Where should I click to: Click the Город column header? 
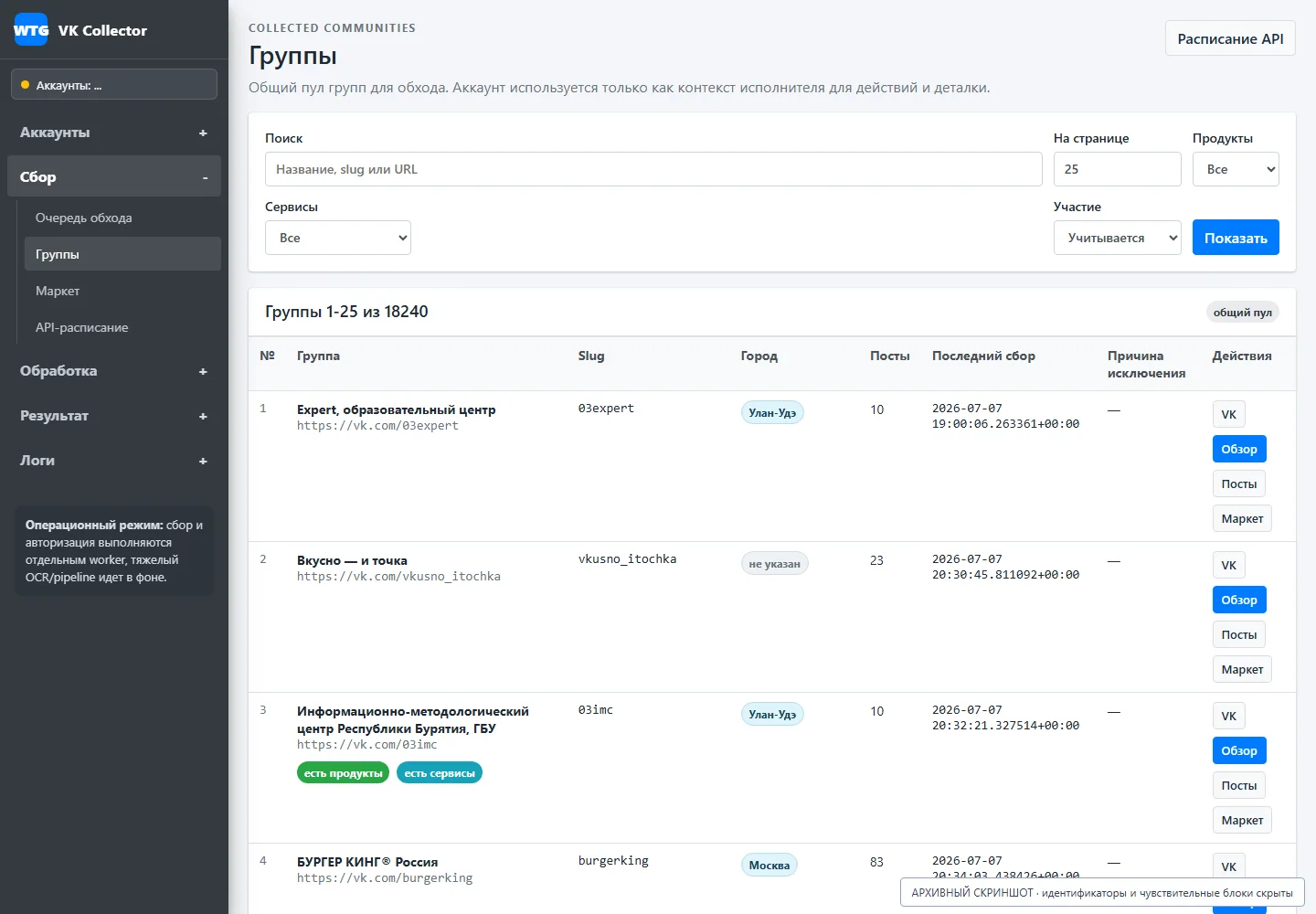coord(759,356)
